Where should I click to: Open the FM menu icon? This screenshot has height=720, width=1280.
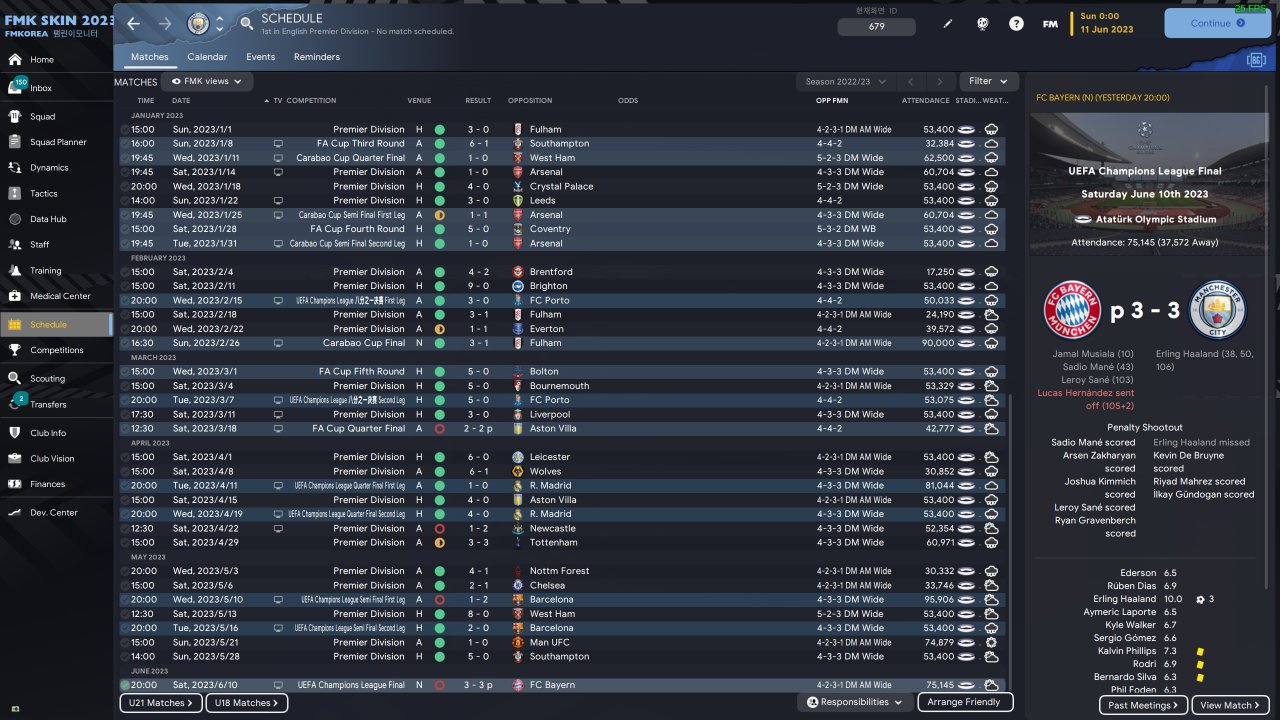tap(1050, 24)
